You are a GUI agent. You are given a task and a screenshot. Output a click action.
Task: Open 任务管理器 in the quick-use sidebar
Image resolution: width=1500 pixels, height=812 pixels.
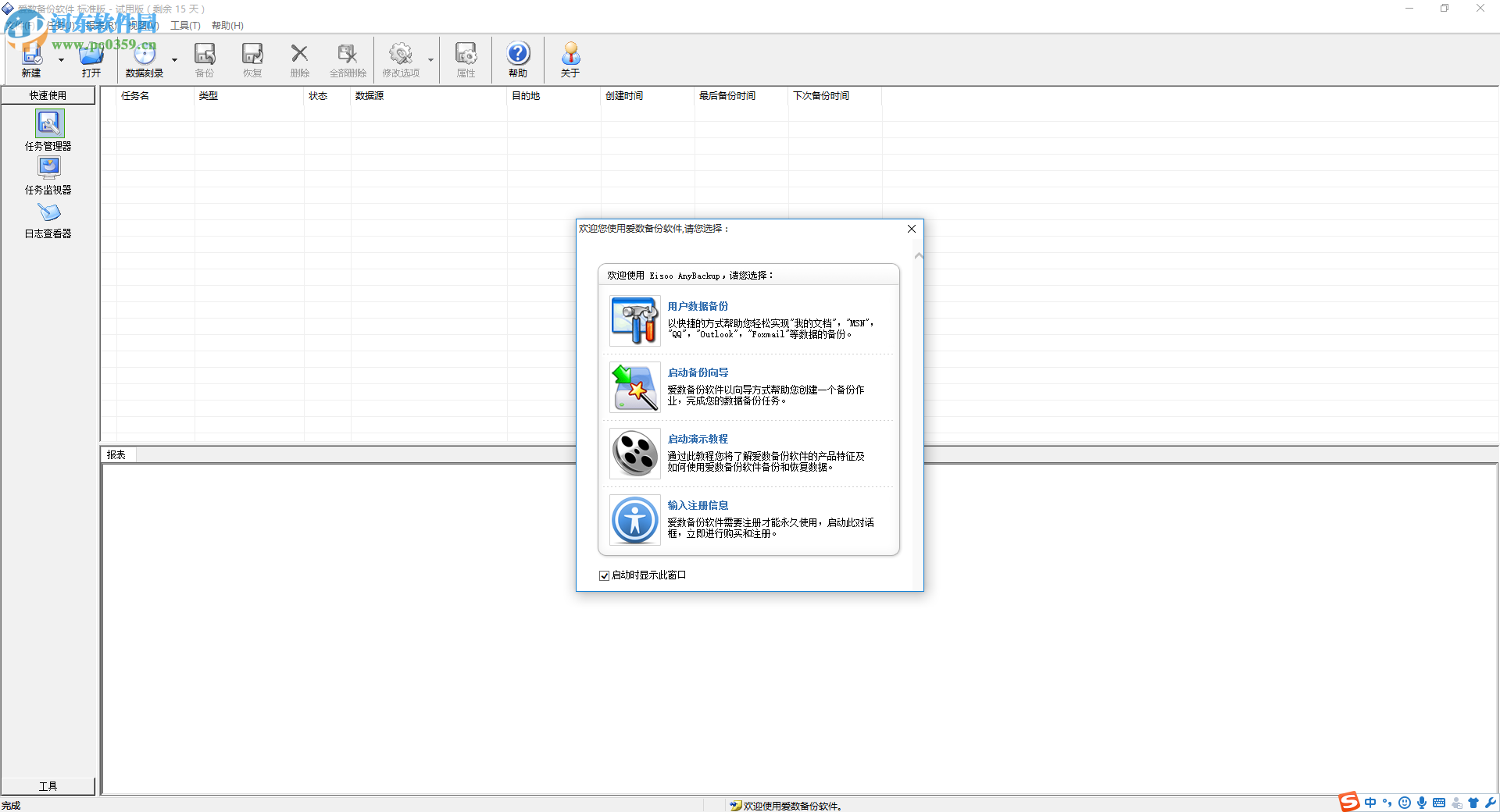pyautogui.click(x=48, y=130)
